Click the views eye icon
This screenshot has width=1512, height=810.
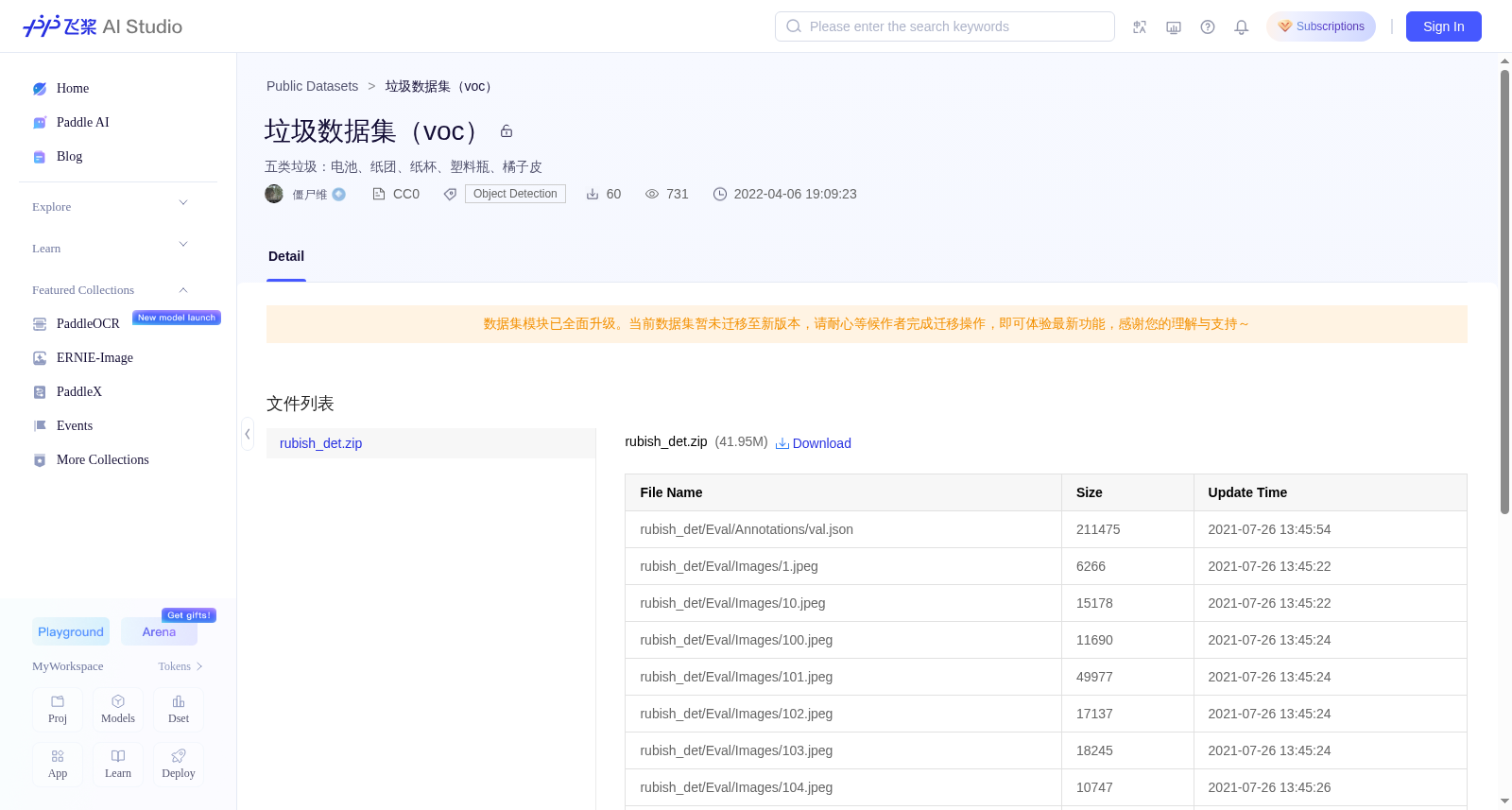pos(652,194)
